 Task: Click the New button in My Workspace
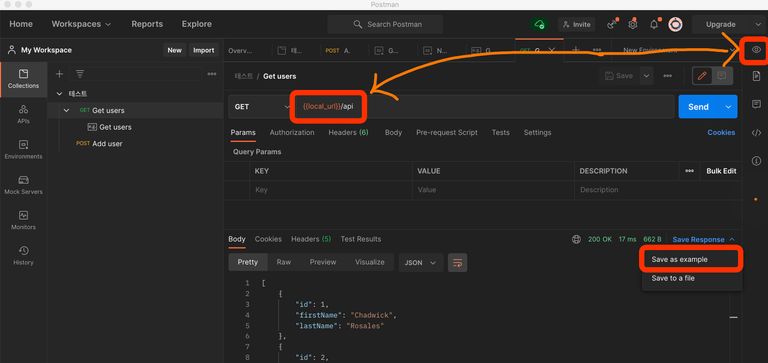click(174, 50)
